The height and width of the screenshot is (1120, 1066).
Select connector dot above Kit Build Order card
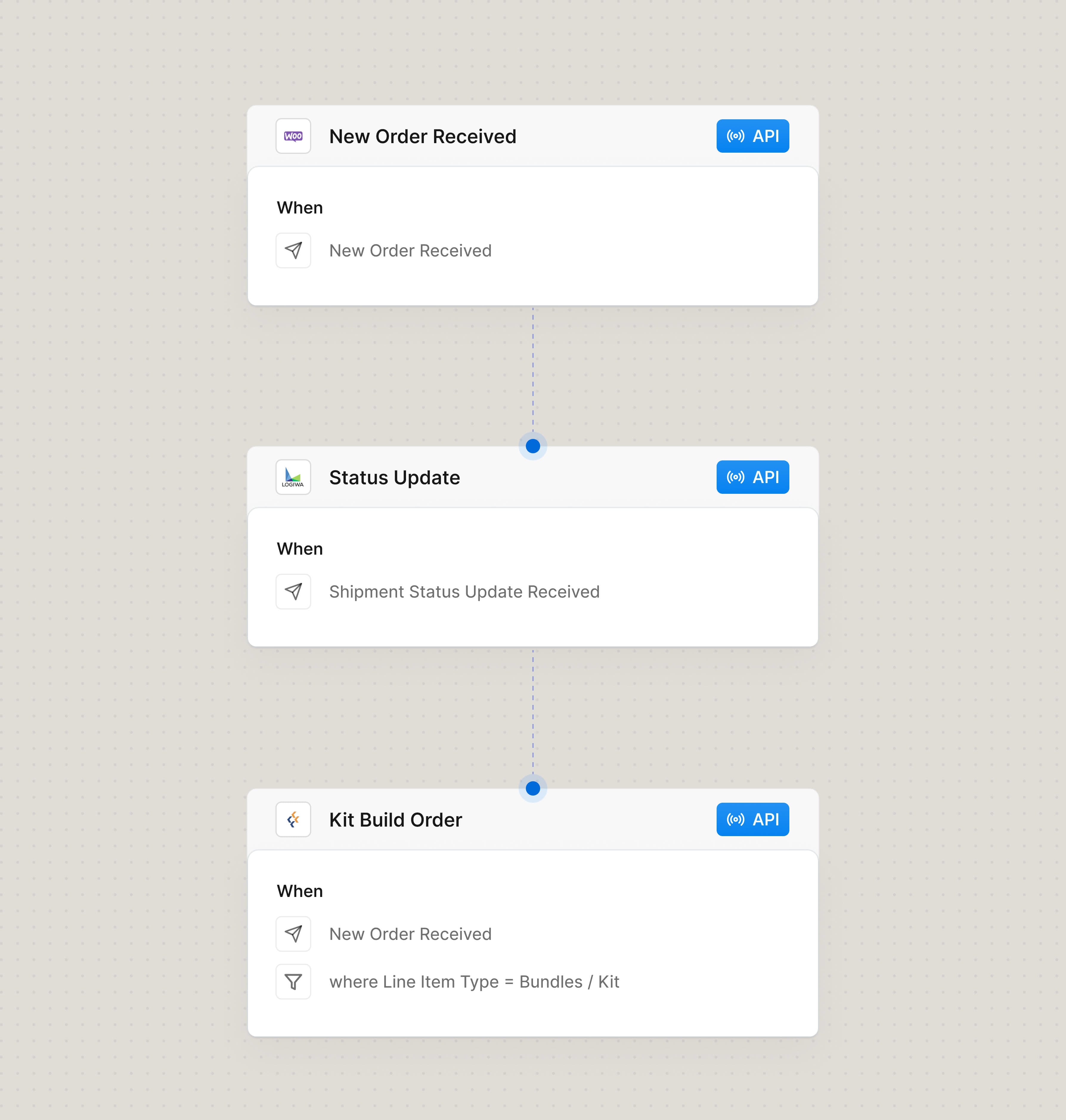click(533, 788)
